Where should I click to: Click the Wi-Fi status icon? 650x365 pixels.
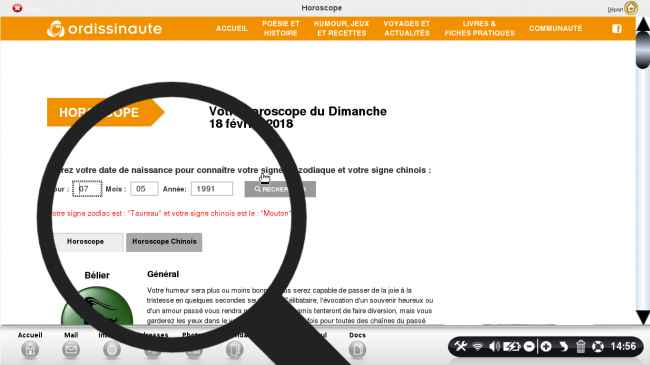[478, 346]
